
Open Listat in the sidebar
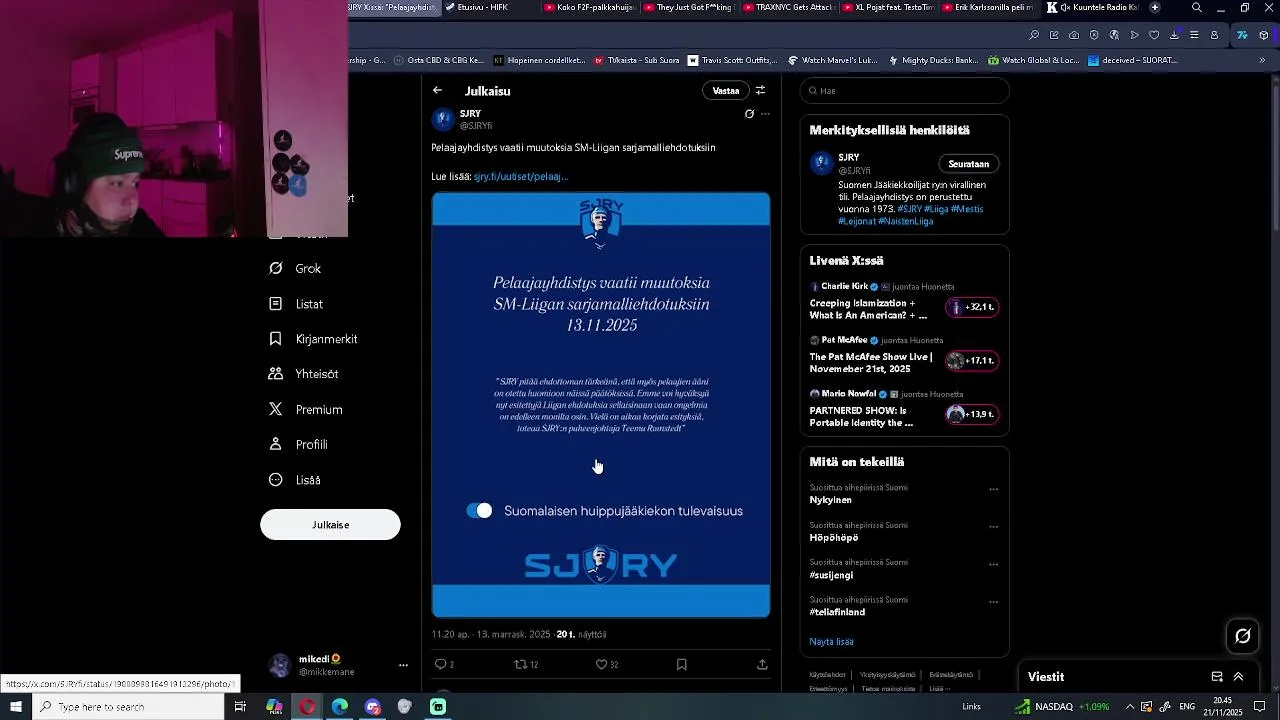pyautogui.click(x=297, y=304)
